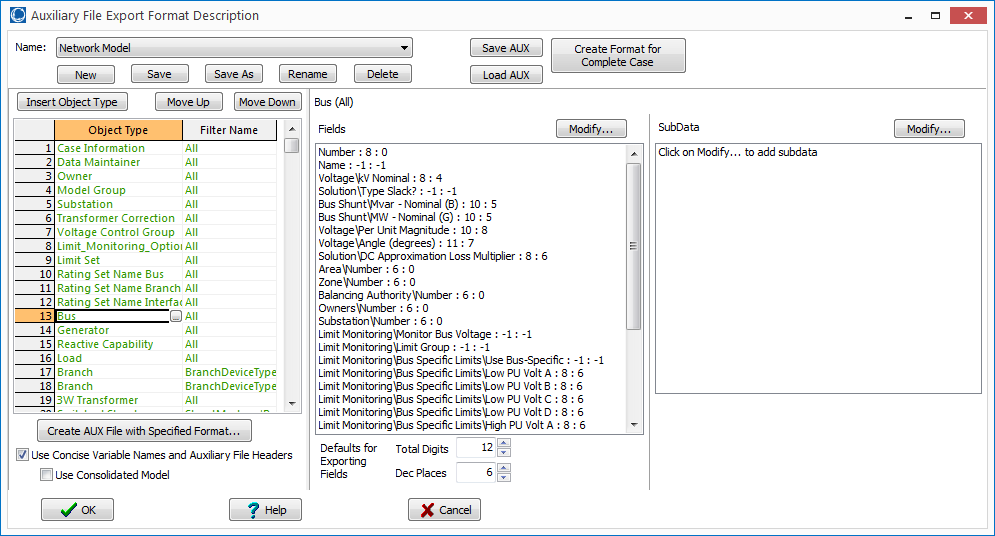The height and width of the screenshot is (536, 995).
Task: Click the Object Type column header
Action: 118,130
